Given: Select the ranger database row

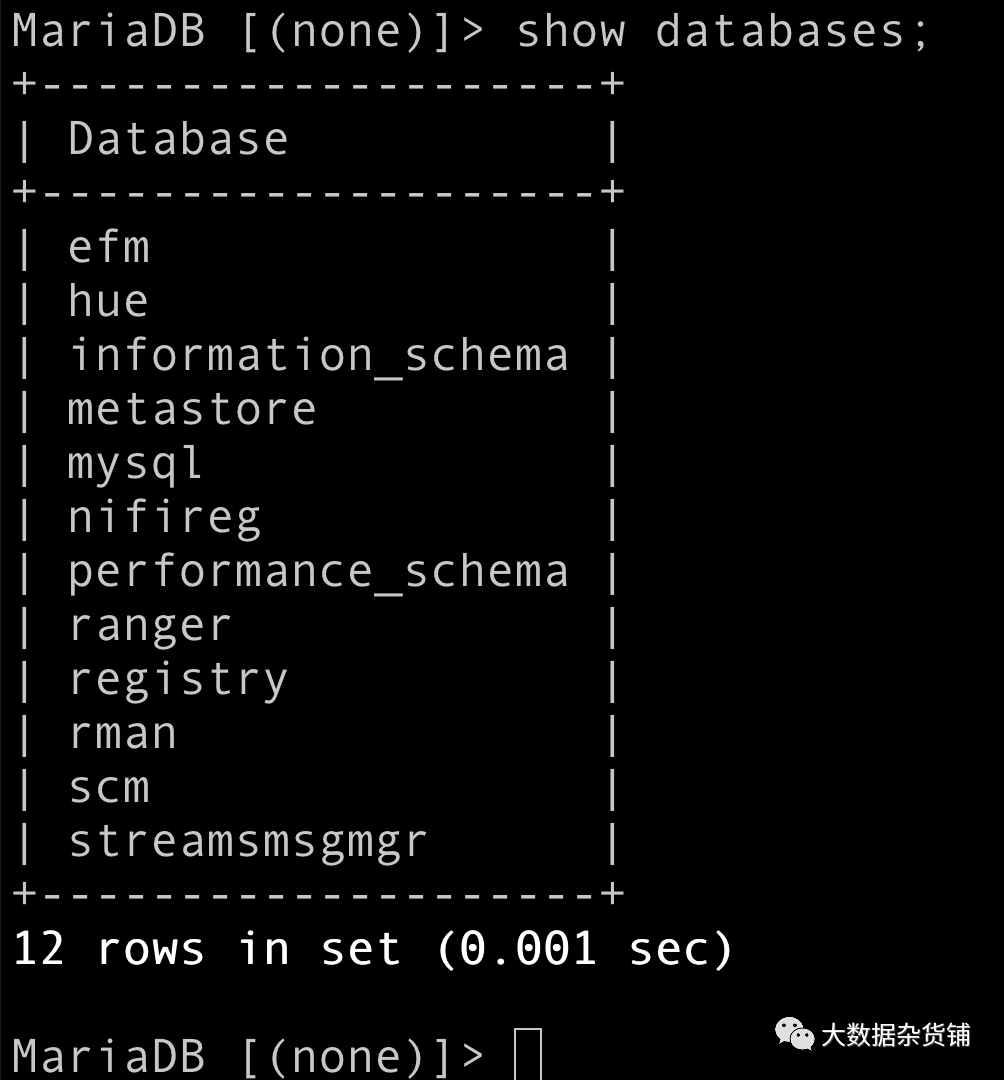Looking at the screenshot, I should tap(150, 626).
